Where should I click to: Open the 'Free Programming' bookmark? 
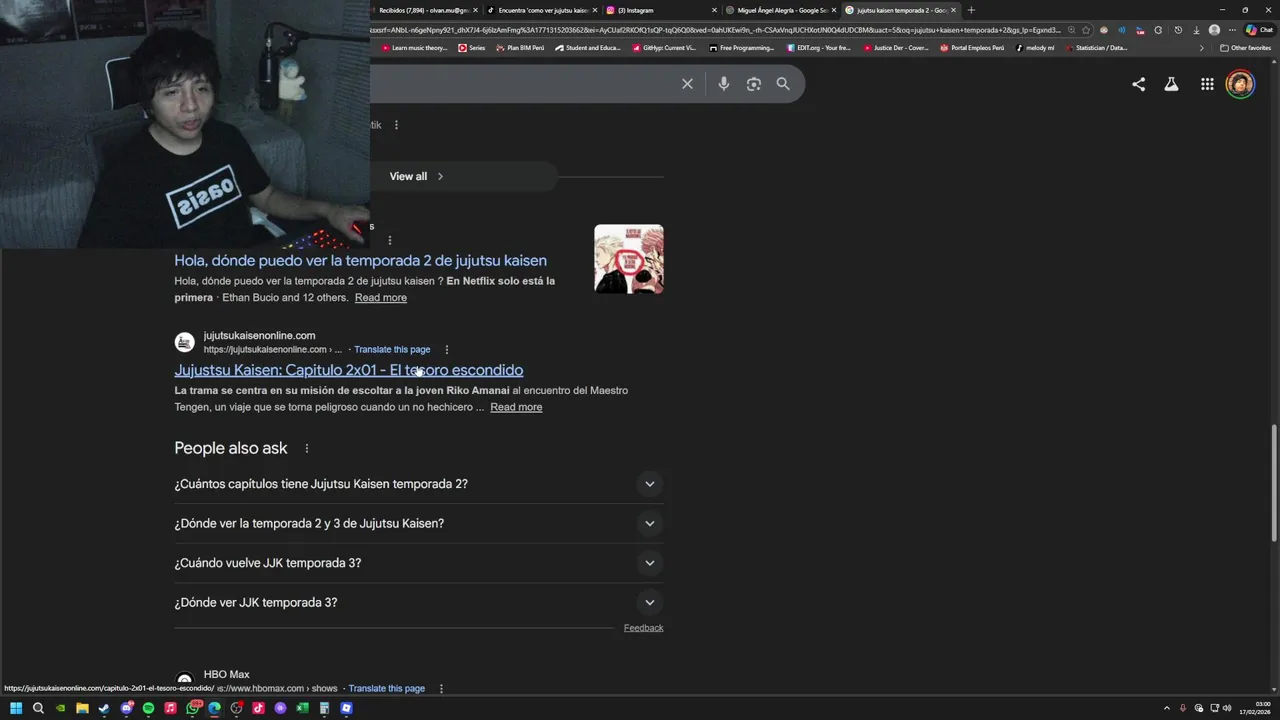pos(741,48)
